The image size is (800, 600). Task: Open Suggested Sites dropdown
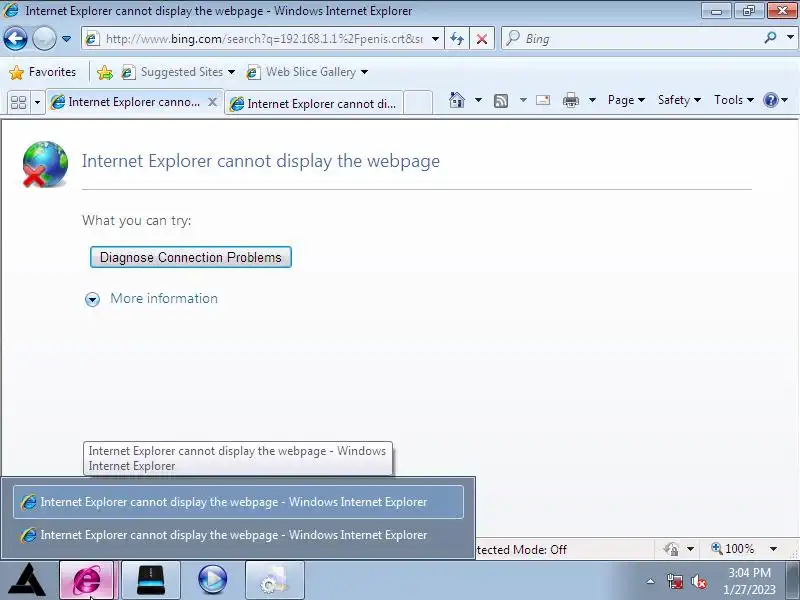(178, 72)
